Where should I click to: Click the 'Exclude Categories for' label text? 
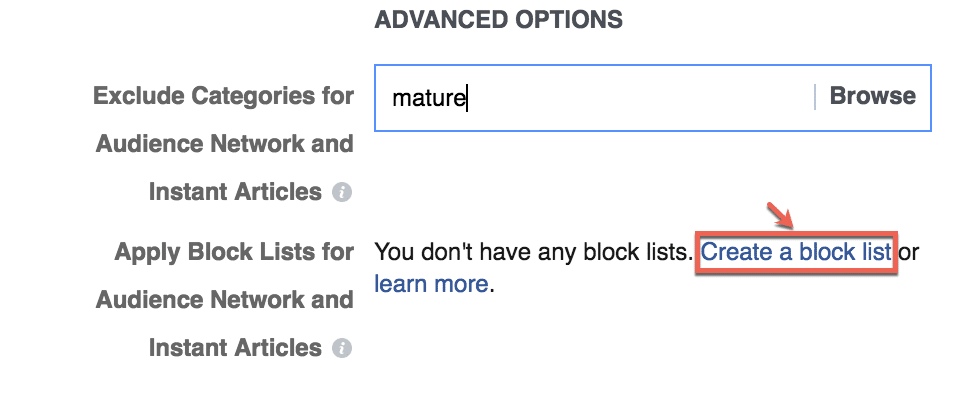(223, 96)
